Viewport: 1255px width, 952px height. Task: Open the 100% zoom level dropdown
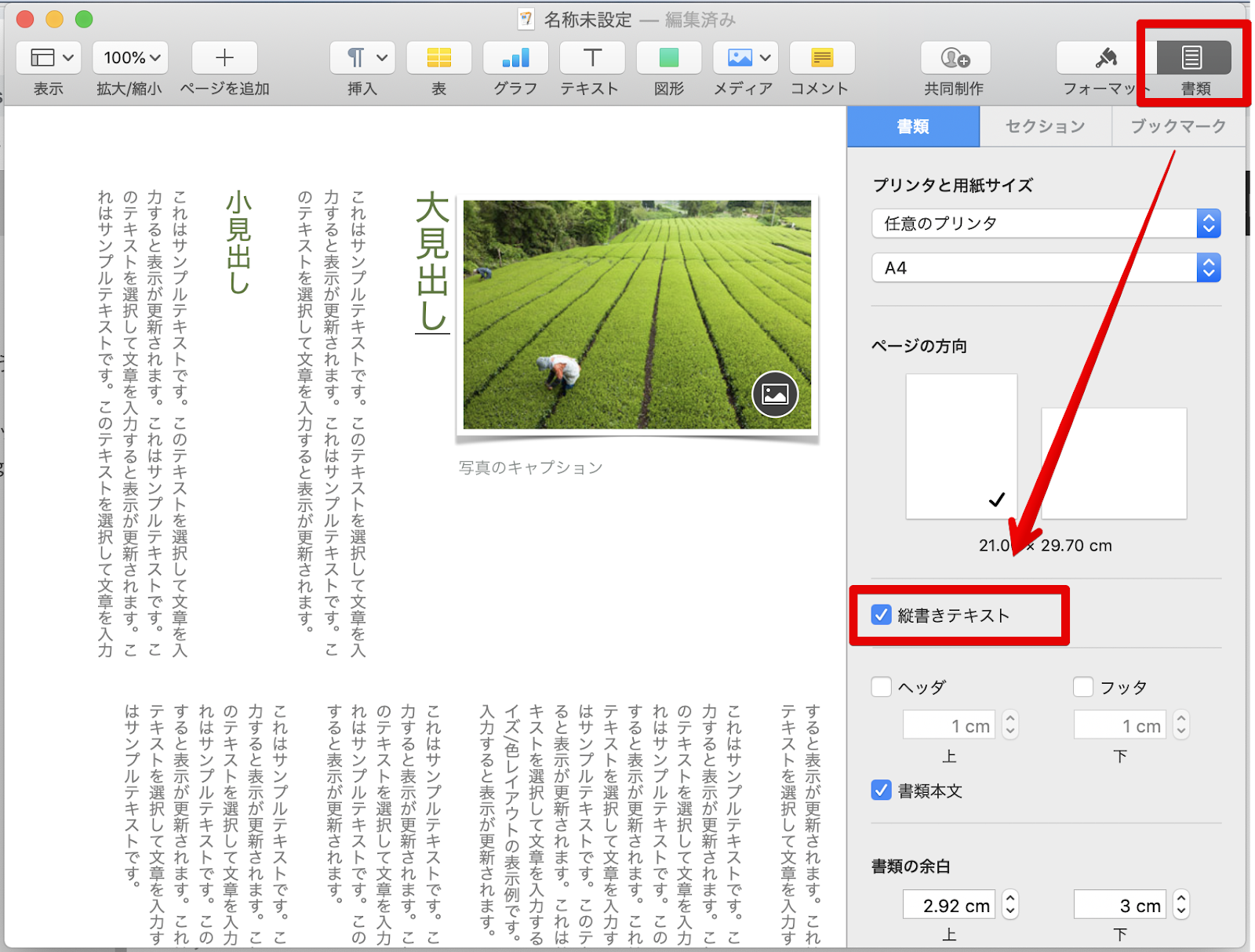pyautogui.click(x=131, y=58)
